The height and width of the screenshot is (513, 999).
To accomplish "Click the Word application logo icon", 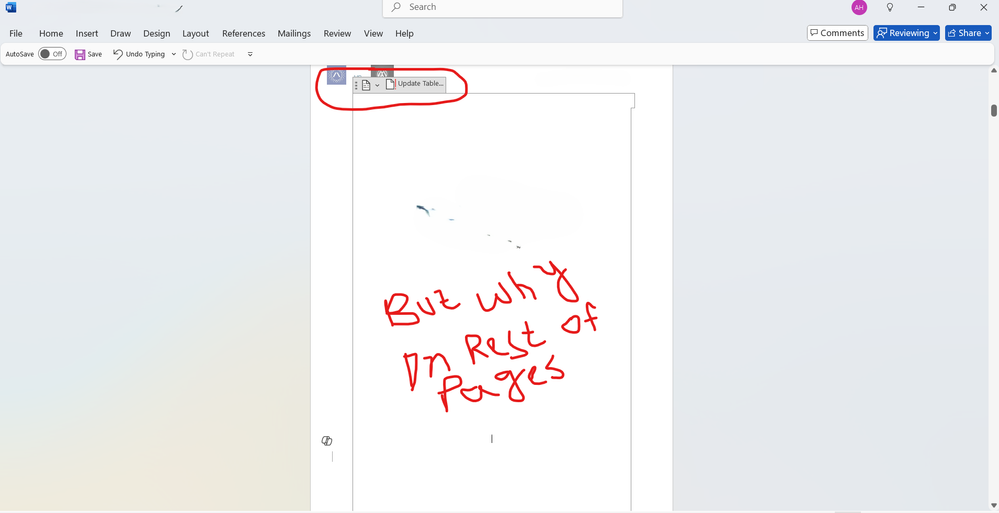I will pos(11,8).
